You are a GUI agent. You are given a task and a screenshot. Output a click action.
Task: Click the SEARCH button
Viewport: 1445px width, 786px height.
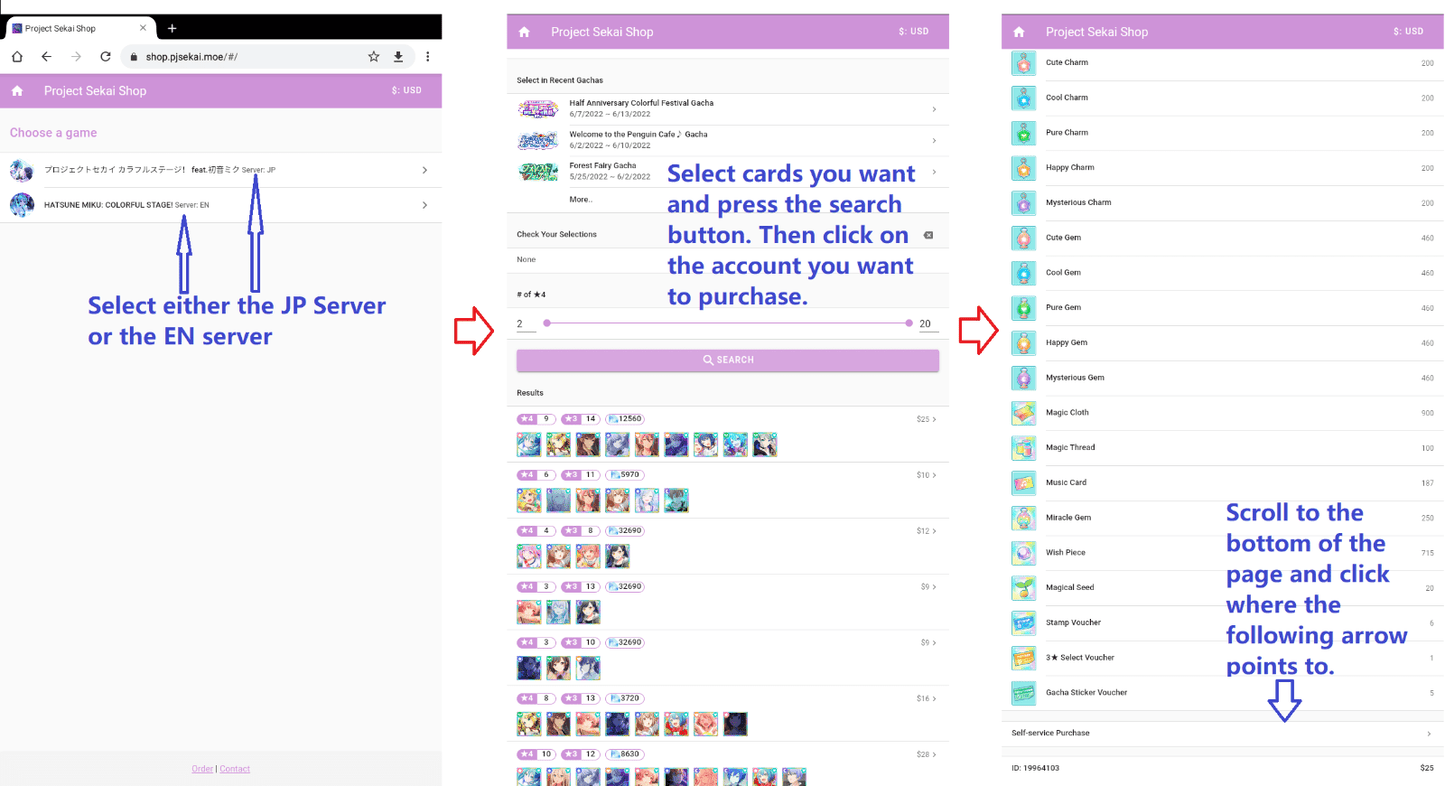[727, 360]
